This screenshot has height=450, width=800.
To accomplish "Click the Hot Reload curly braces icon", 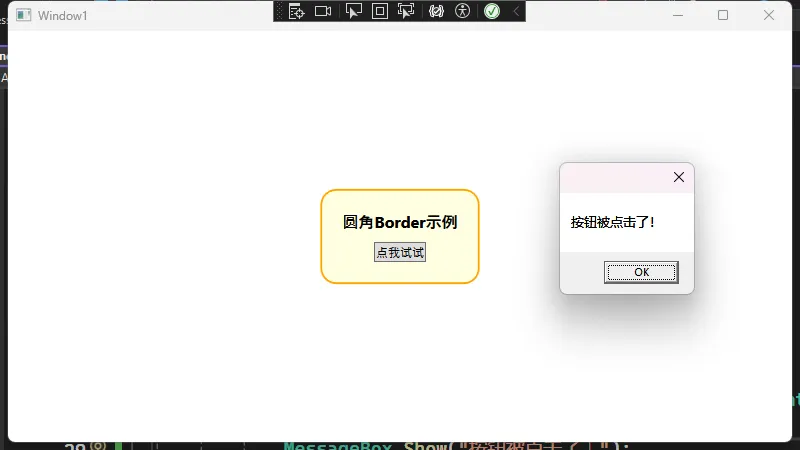I will [x=436, y=11].
